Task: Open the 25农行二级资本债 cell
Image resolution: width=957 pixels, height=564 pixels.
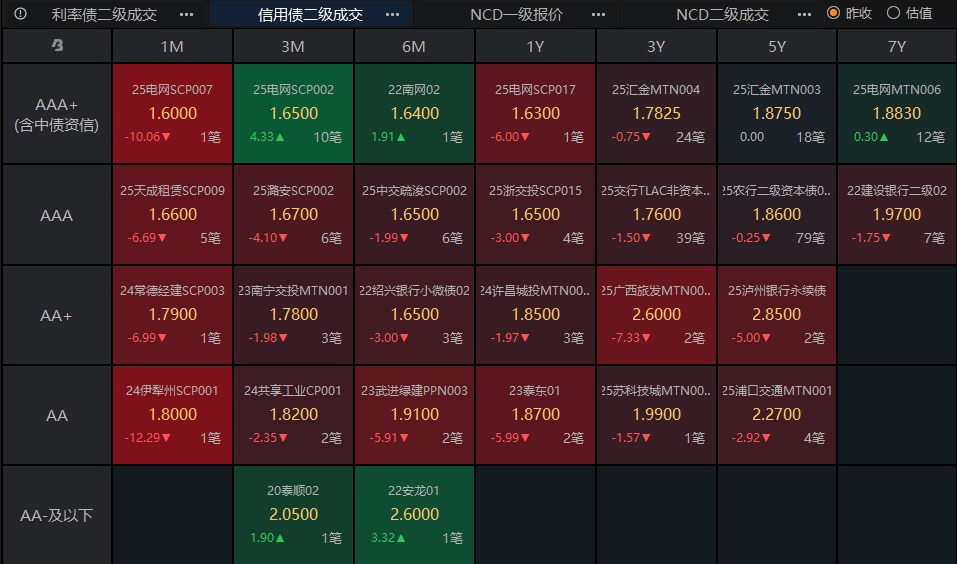Action: (777, 215)
